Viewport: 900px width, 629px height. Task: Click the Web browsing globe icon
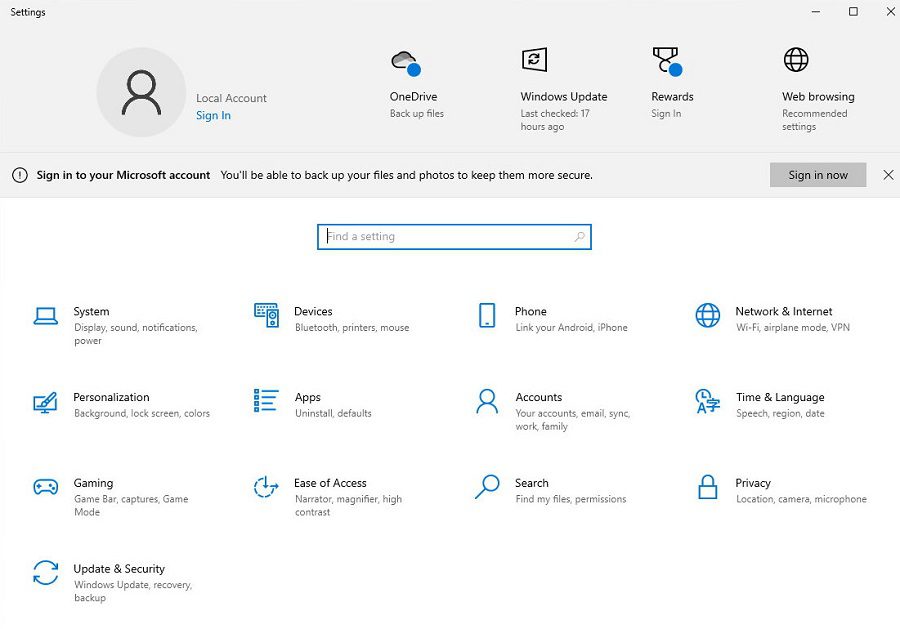click(796, 60)
